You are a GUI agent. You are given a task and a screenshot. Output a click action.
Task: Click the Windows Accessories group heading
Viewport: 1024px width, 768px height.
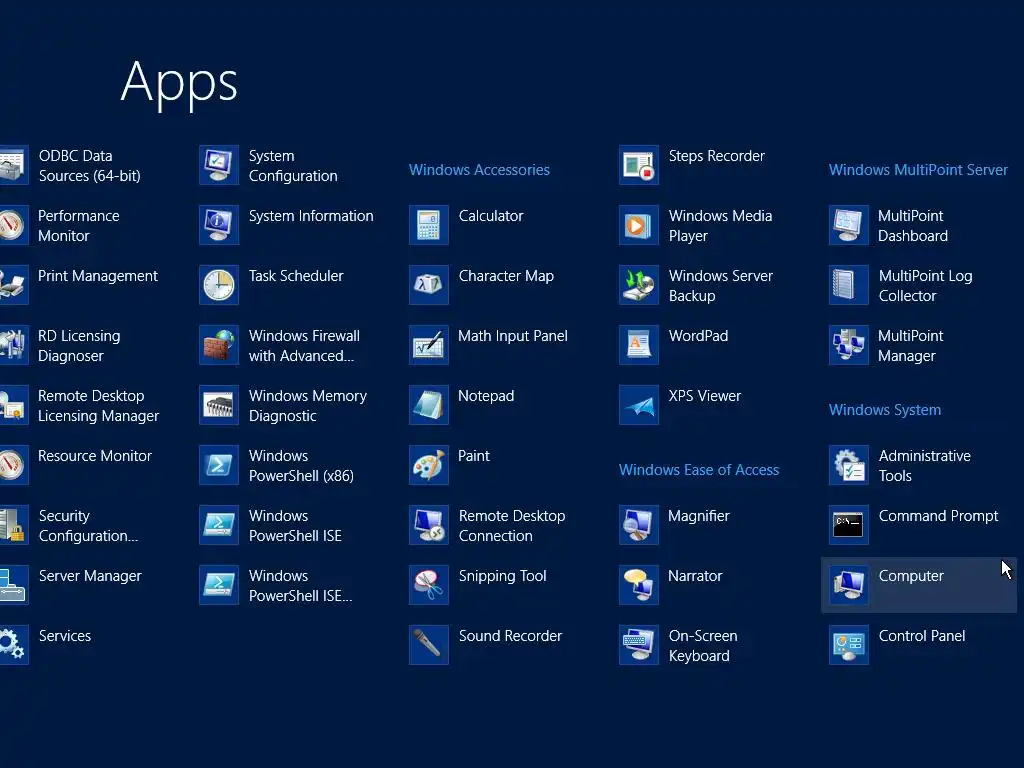(x=479, y=170)
